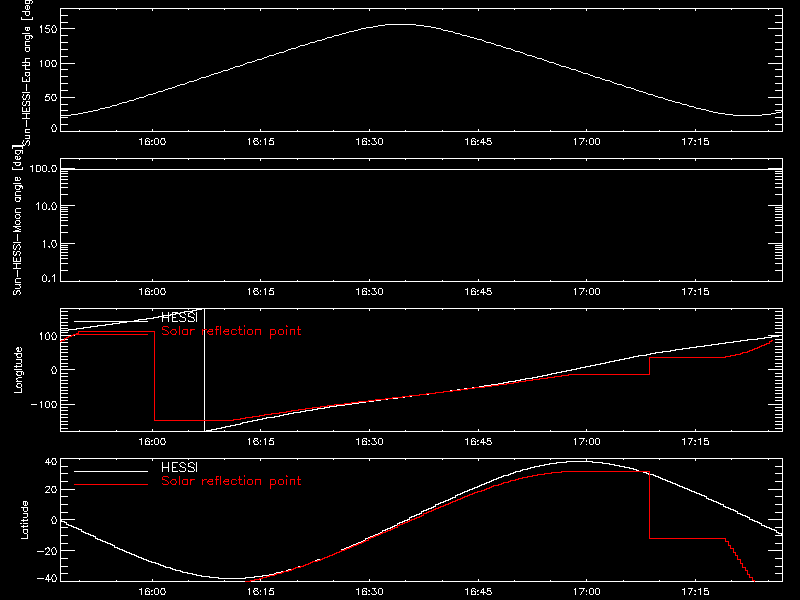Click the 40 tick on the Latitude axis
Image resolution: width=800 pixels, height=600 pixels.
(x=51, y=462)
